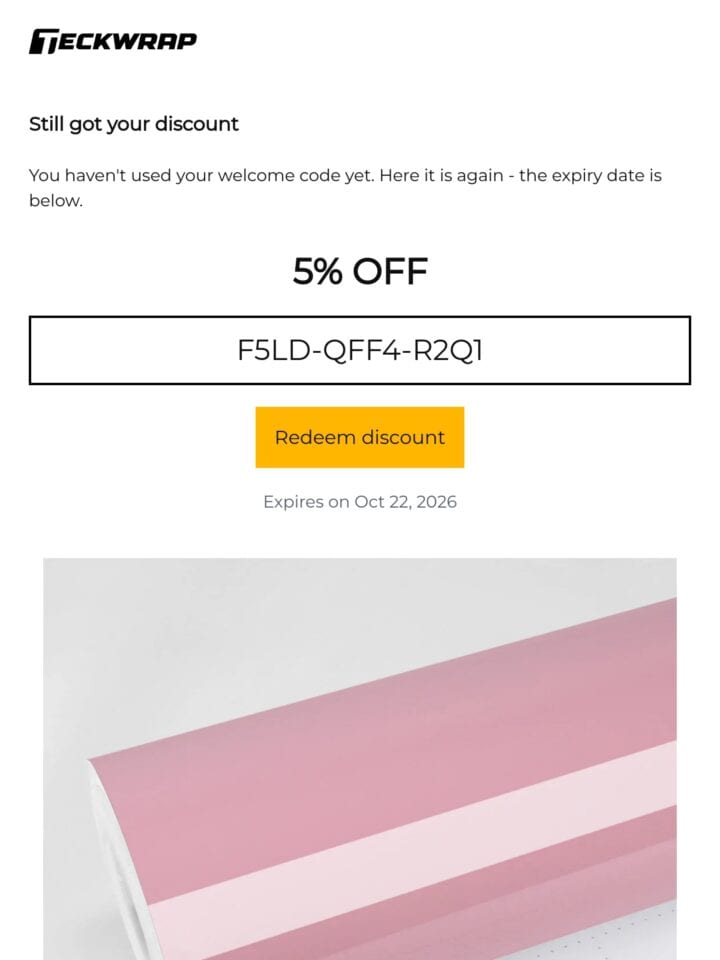Viewport: 720px width, 960px height.
Task: Click the word OFF in the headline
Action: [x=390, y=271]
